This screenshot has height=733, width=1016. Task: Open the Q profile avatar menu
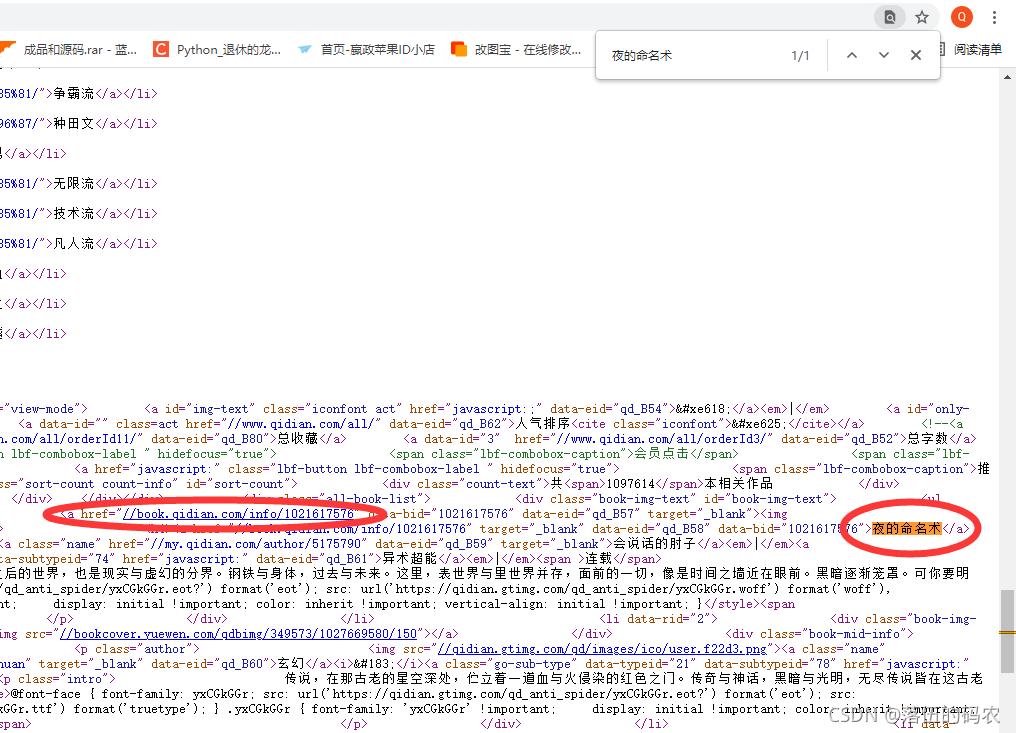961,16
